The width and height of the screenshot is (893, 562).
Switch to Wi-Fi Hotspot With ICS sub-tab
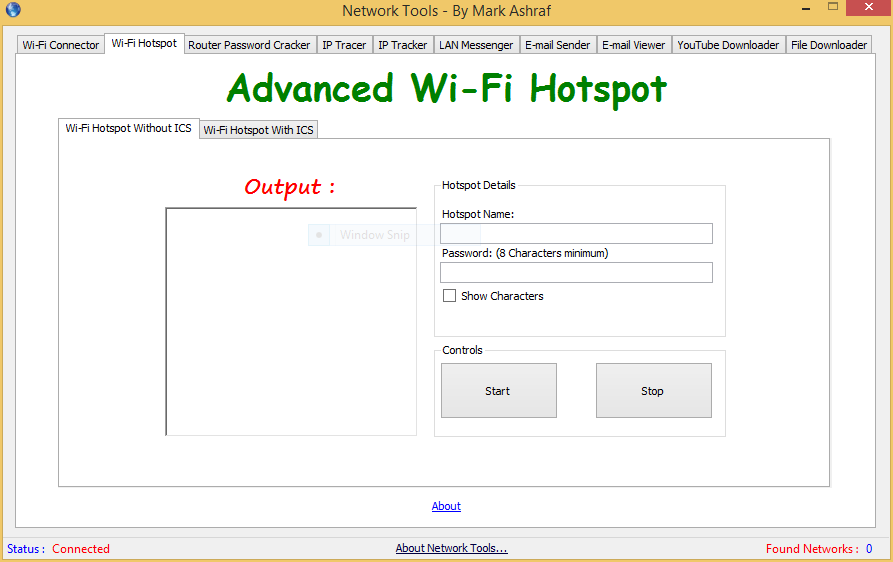point(258,130)
